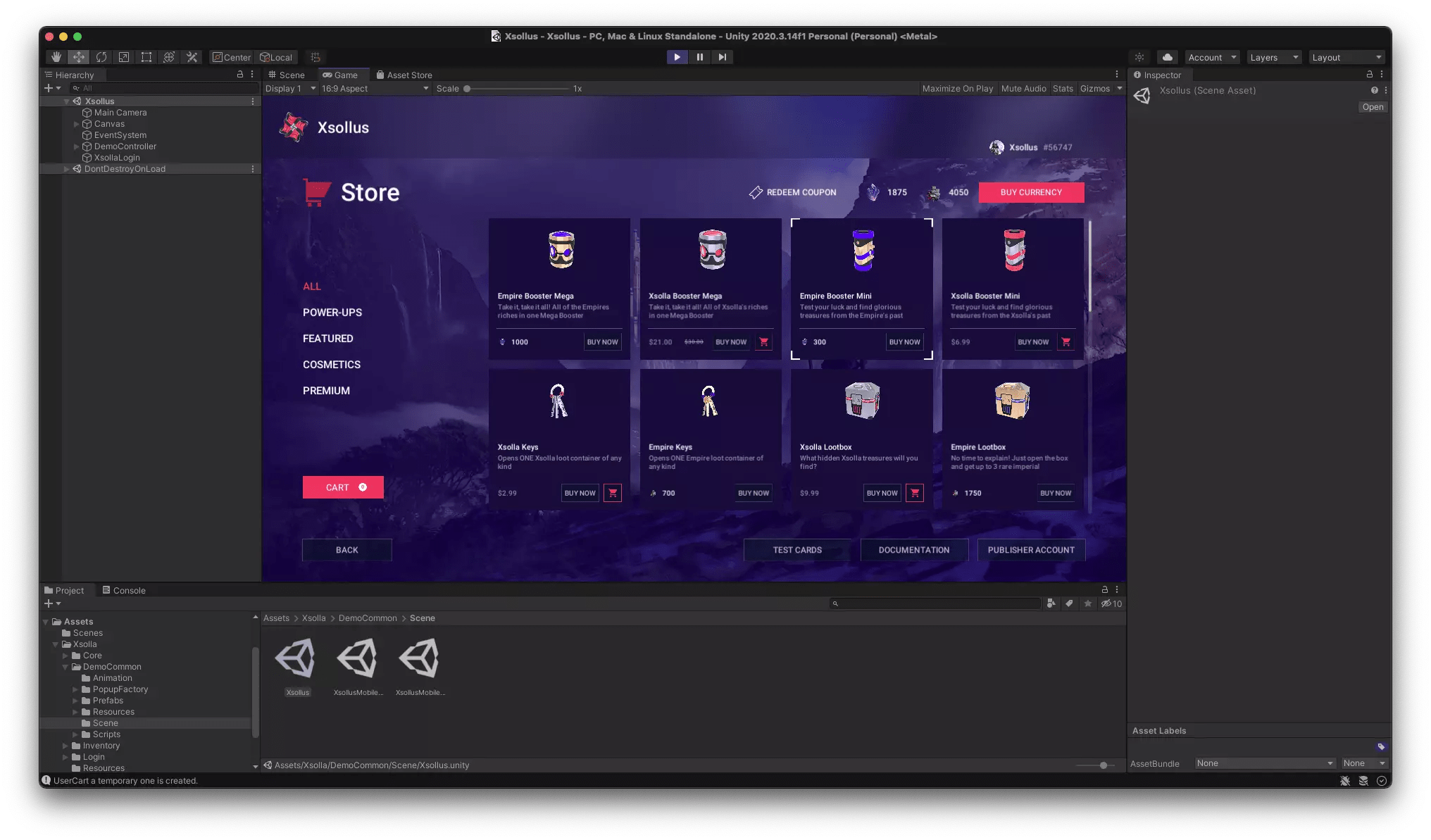Open the Cloud services icon
This screenshot has height=840, width=1431.
click(1168, 57)
